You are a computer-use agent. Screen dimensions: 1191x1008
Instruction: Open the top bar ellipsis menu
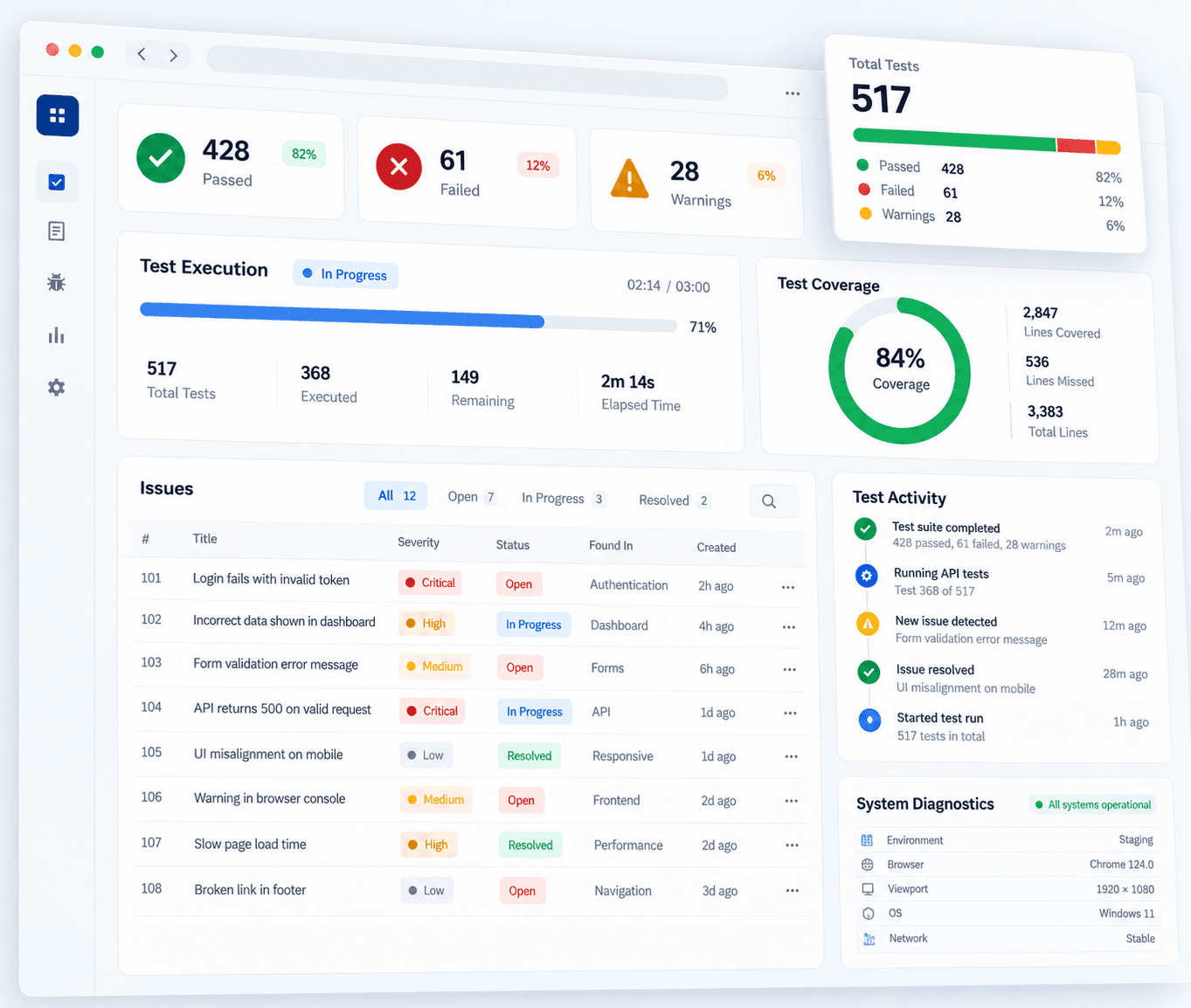pyautogui.click(x=793, y=93)
